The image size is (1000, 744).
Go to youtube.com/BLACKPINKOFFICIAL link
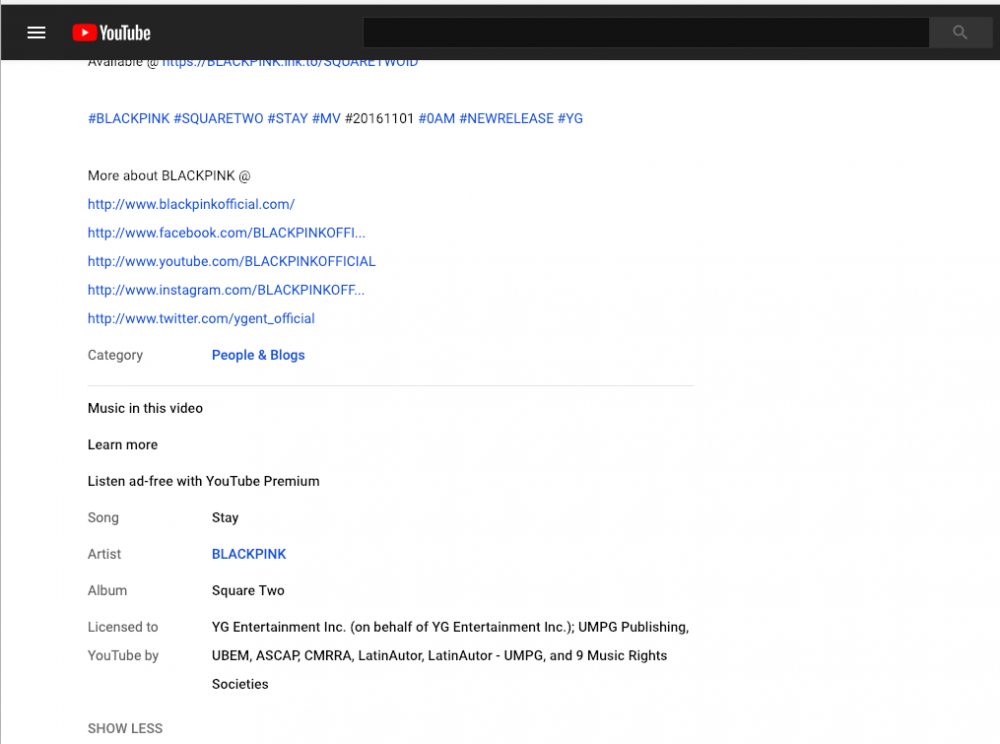tap(231, 261)
